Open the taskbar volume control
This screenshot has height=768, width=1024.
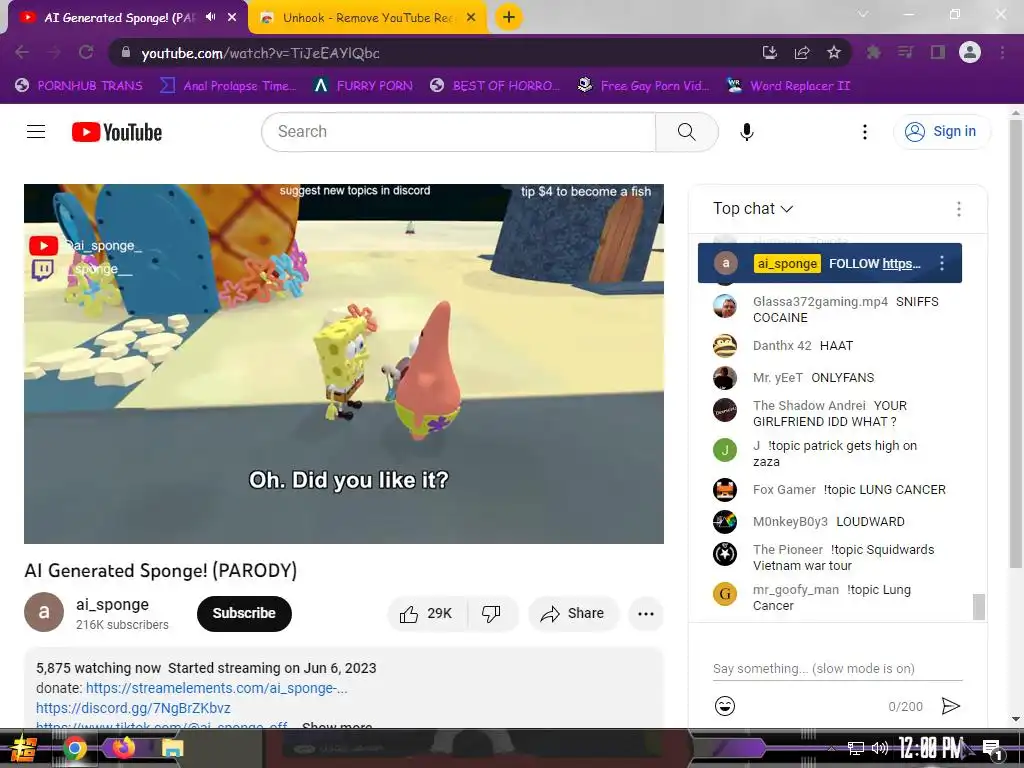880,748
